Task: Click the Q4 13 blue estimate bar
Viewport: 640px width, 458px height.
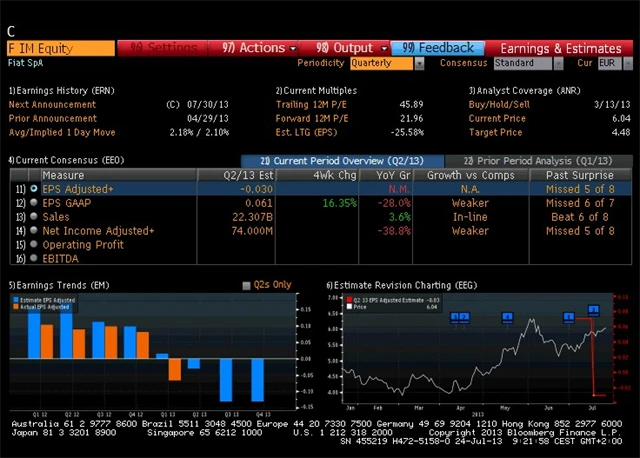Action: click(x=258, y=380)
